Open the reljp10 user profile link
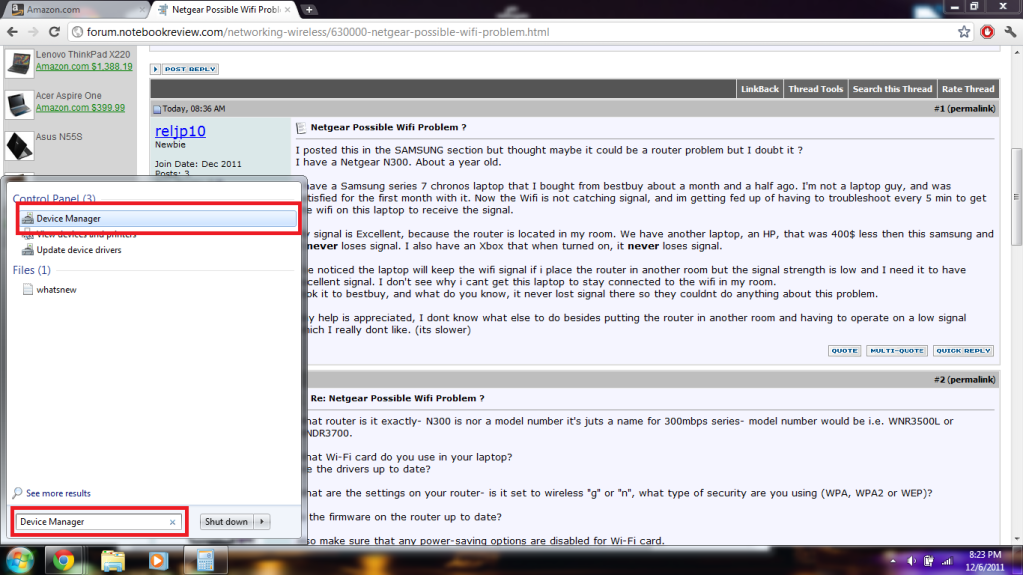This screenshot has height=575, width=1023. tap(180, 131)
